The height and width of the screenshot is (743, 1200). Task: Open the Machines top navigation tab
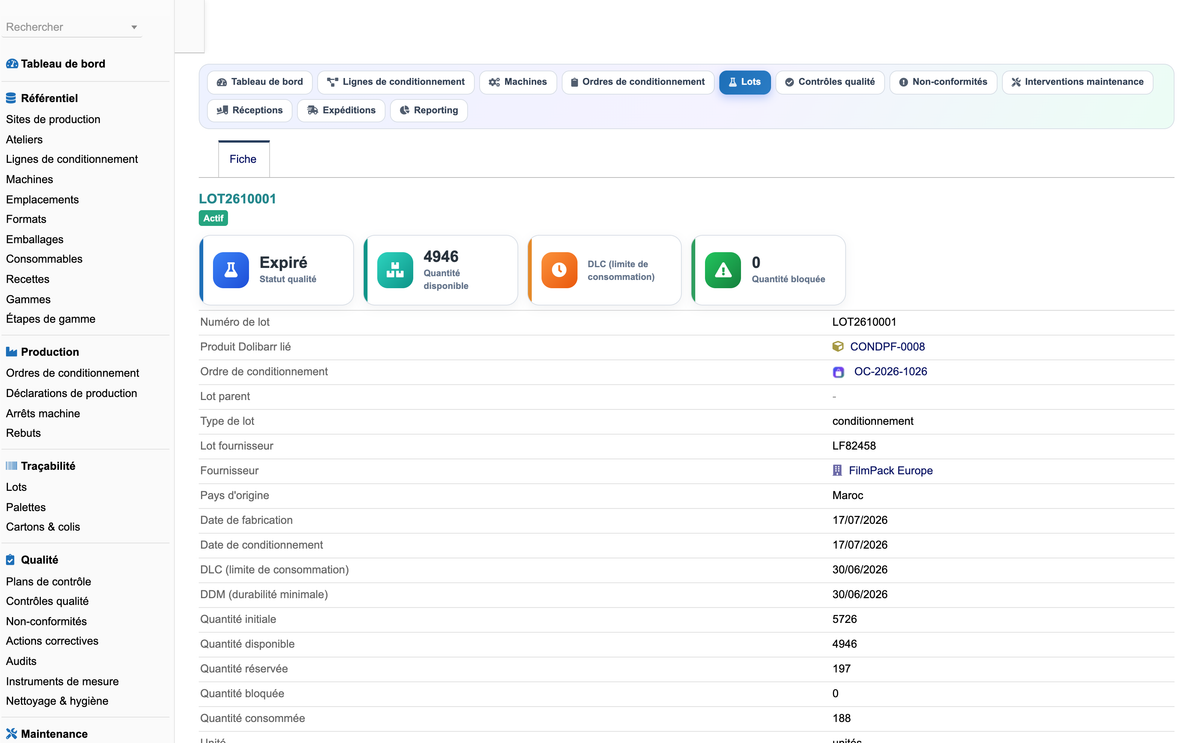(x=518, y=82)
